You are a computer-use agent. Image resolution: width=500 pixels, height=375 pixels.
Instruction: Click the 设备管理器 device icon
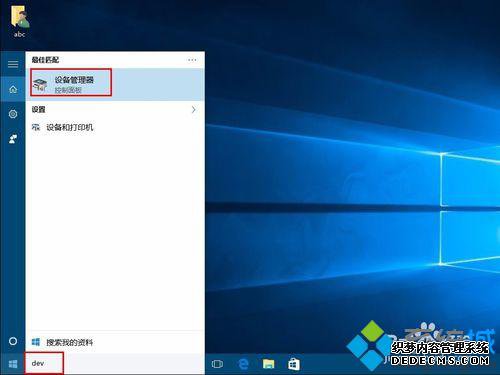click(40, 85)
